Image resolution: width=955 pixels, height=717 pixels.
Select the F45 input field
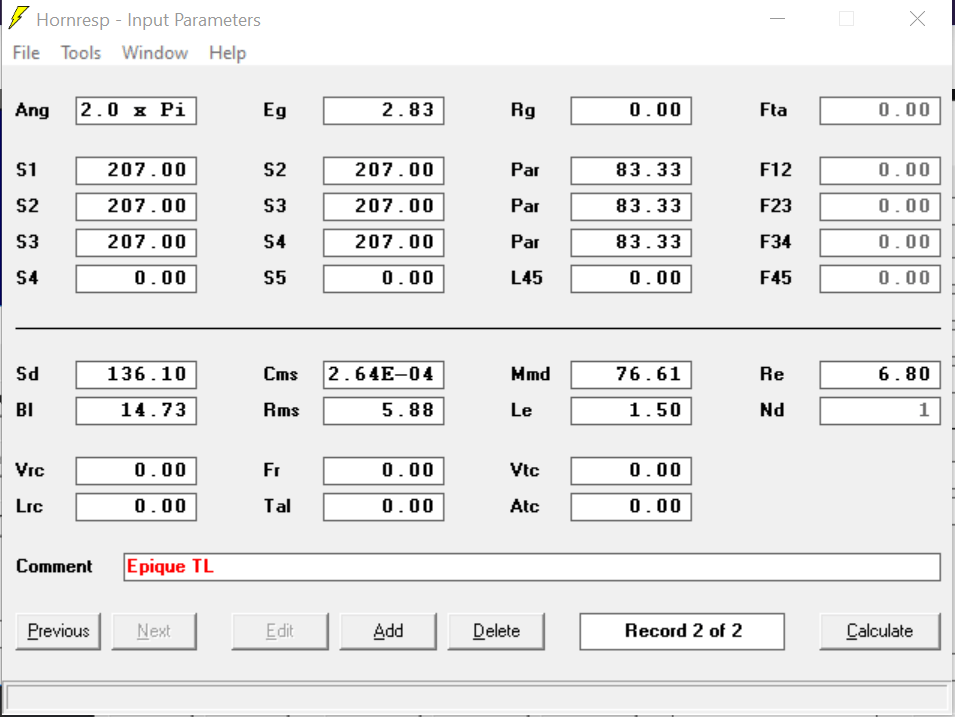[x=880, y=279]
